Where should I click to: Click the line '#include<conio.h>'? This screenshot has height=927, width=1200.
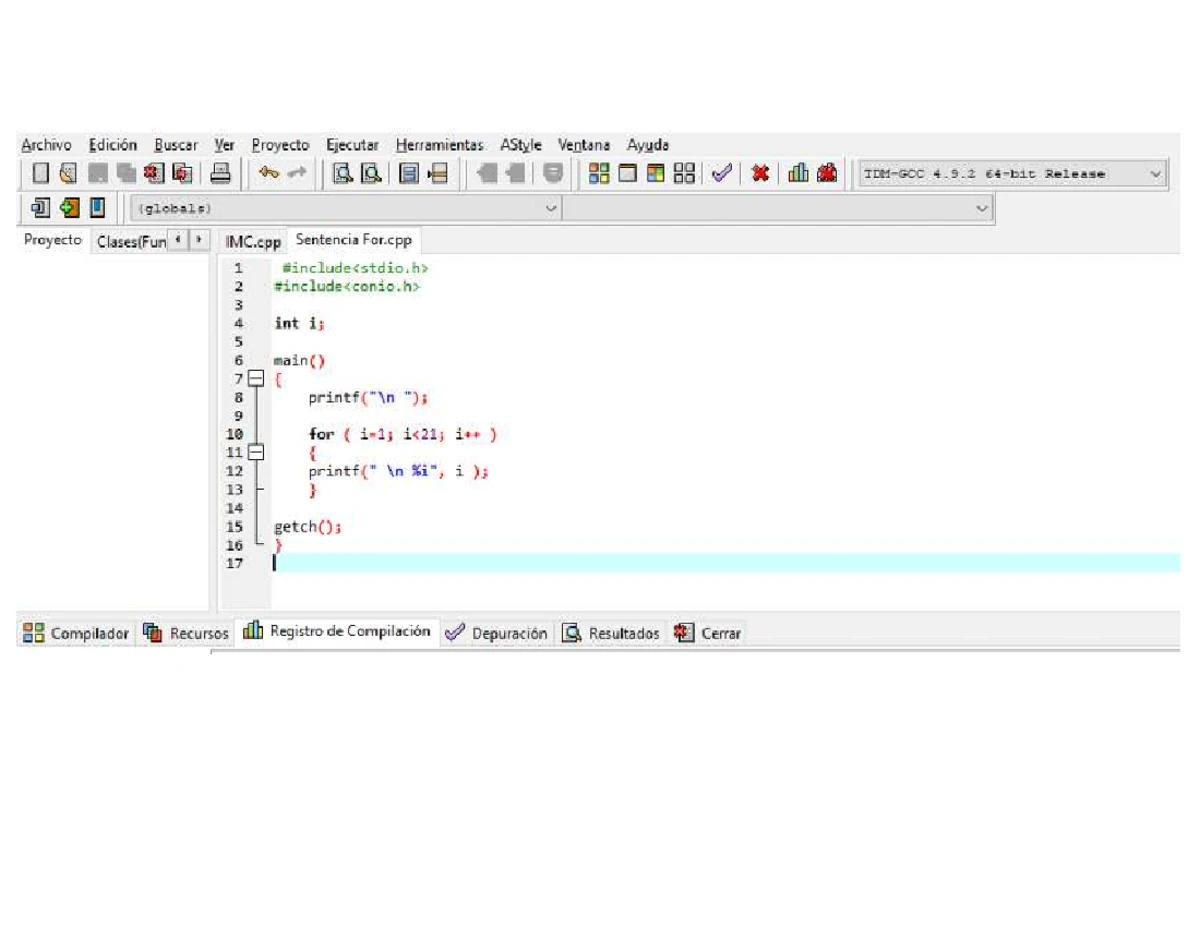click(347, 286)
